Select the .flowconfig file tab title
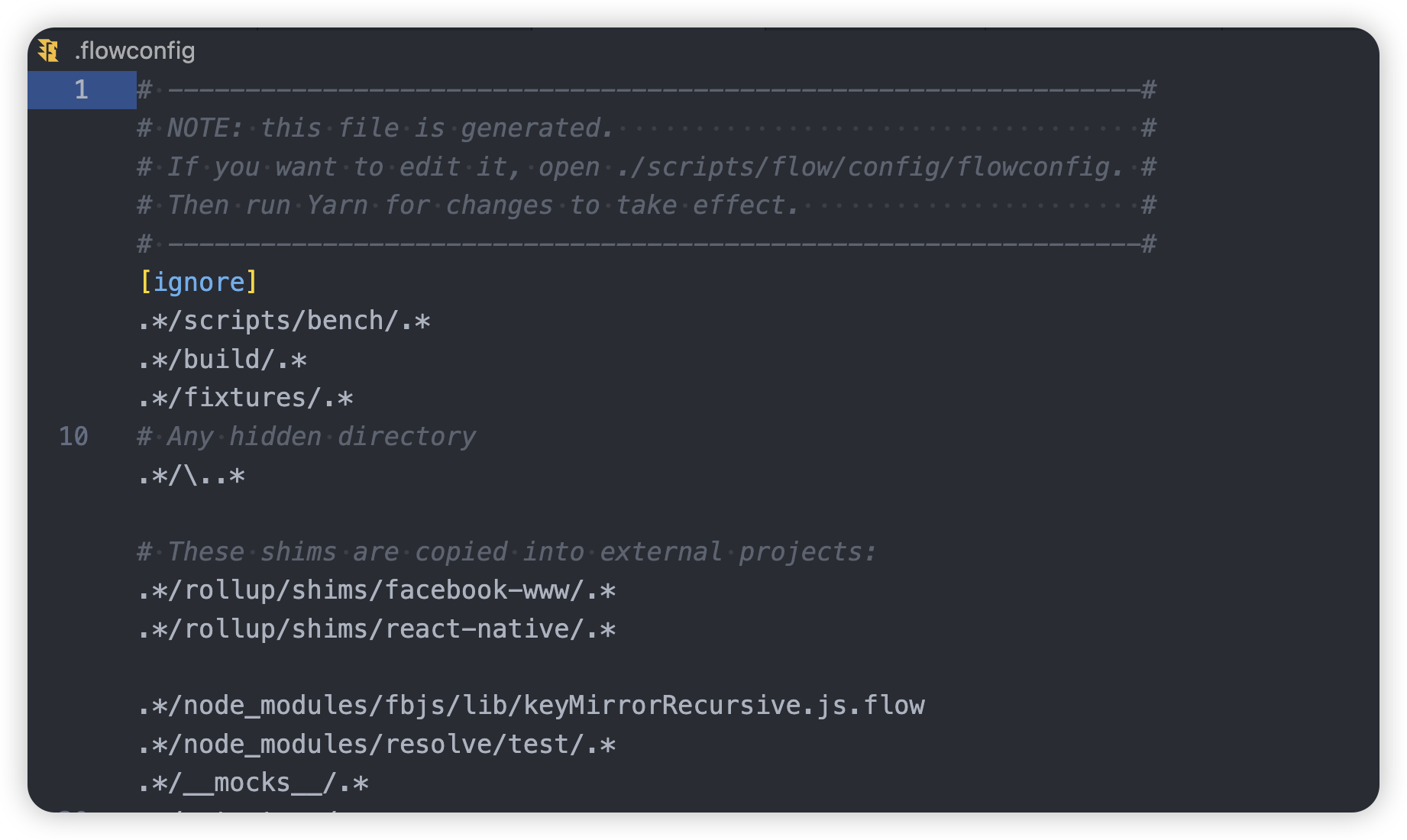 [135, 50]
